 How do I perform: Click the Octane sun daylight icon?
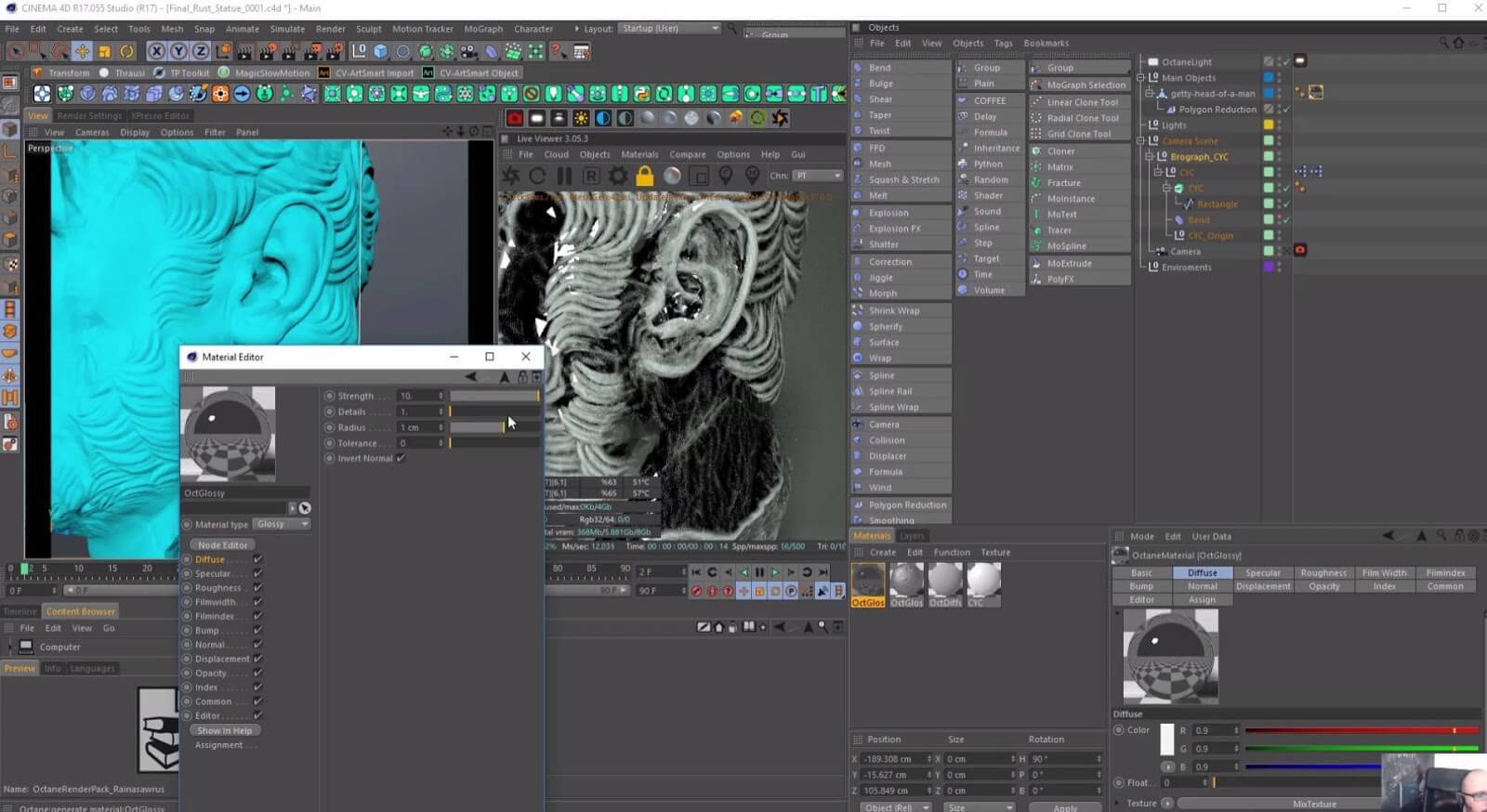(581, 118)
